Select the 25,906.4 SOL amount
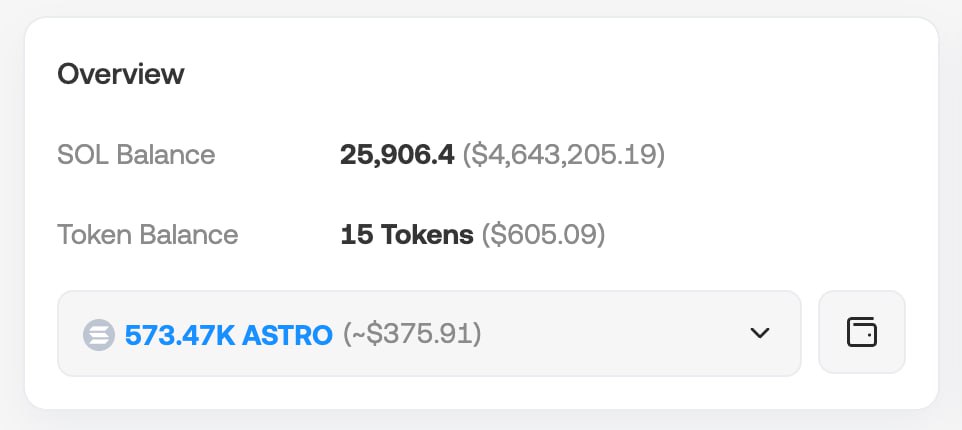 click(397, 155)
